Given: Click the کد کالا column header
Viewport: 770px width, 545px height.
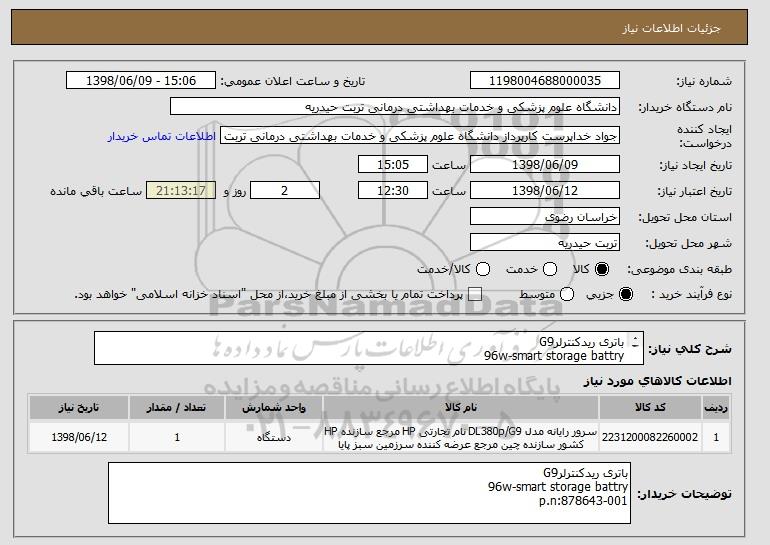Looking at the screenshot, I should point(650,408).
